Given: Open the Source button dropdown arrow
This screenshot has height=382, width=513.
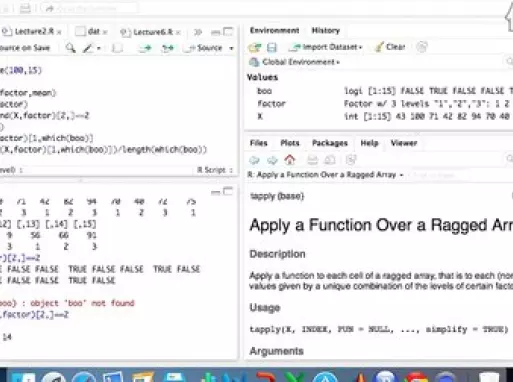Looking at the screenshot, I should pyautogui.click(x=231, y=48).
